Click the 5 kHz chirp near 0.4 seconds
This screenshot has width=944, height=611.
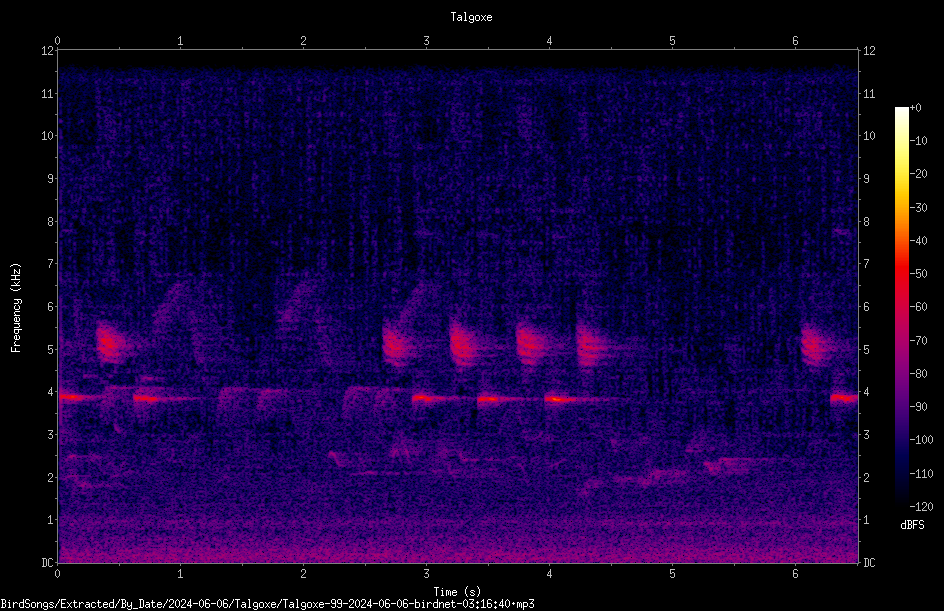tap(110, 343)
